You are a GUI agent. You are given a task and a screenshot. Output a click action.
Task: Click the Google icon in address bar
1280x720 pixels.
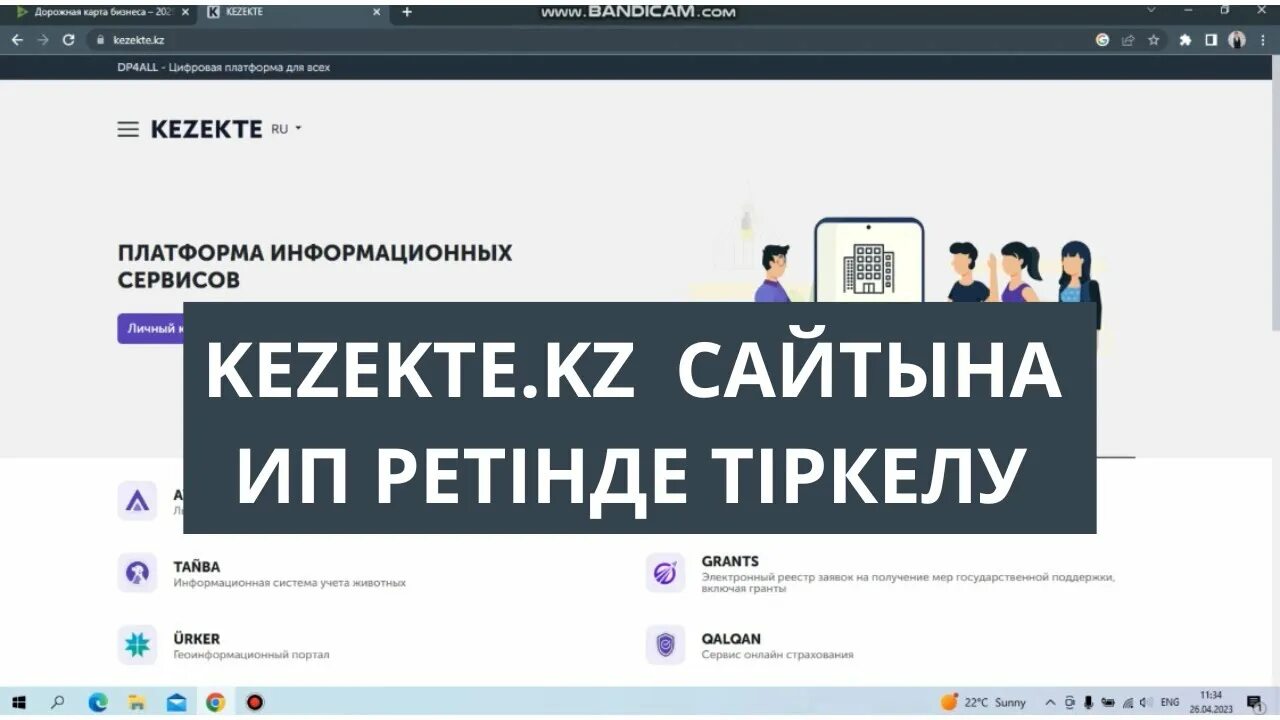click(x=1102, y=40)
